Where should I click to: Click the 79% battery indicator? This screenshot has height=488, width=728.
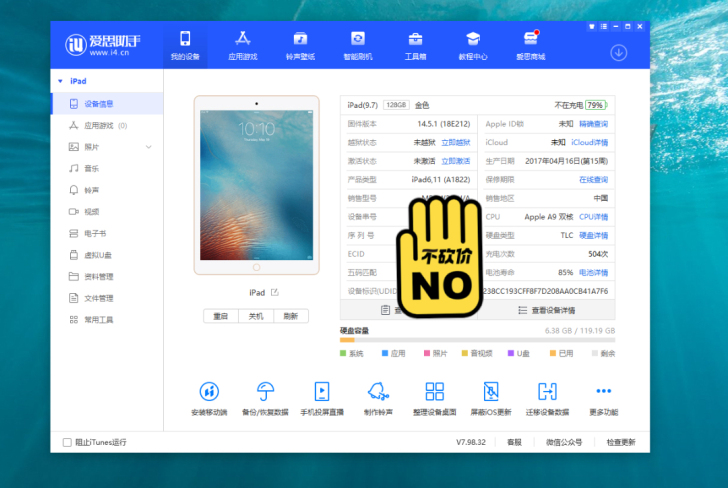pos(596,105)
